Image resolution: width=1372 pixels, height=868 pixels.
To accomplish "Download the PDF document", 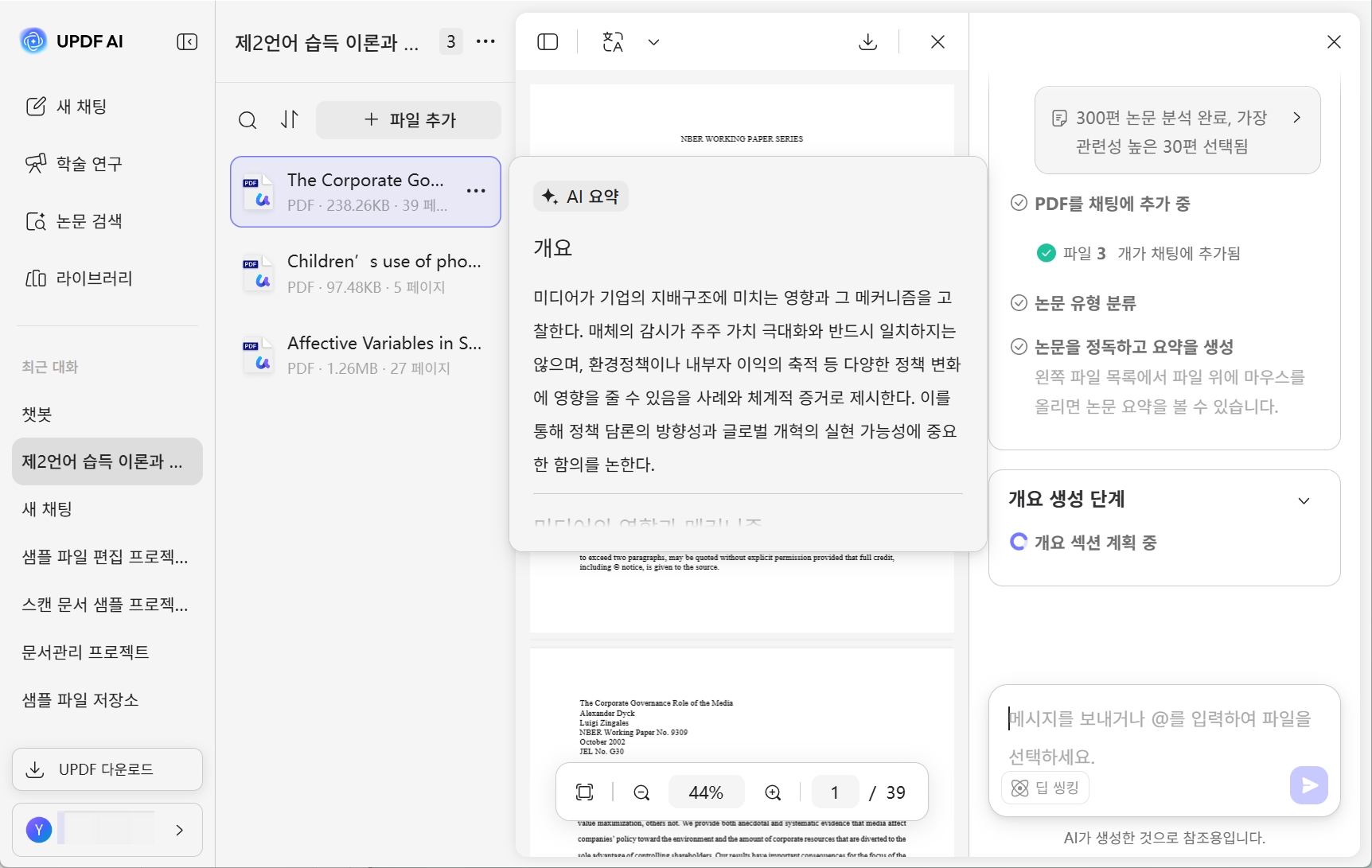I will 868,41.
